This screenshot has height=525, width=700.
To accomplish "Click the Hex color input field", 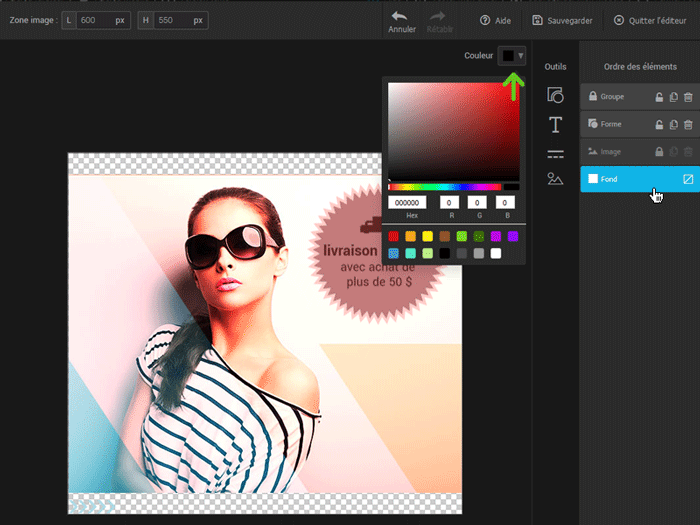I will tap(407, 203).
